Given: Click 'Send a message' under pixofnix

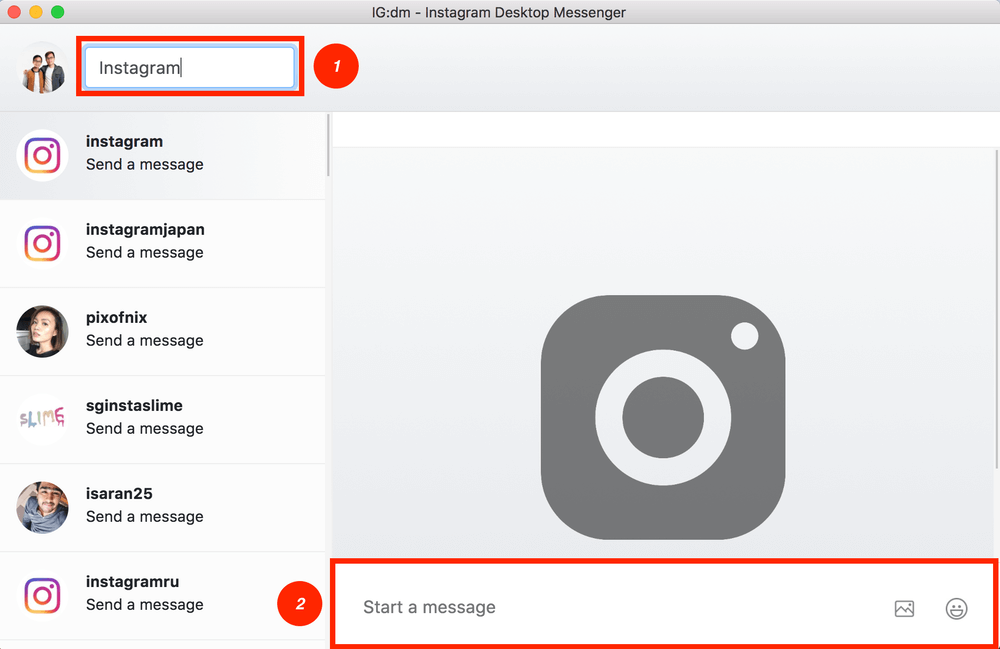Looking at the screenshot, I should (144, 341).
